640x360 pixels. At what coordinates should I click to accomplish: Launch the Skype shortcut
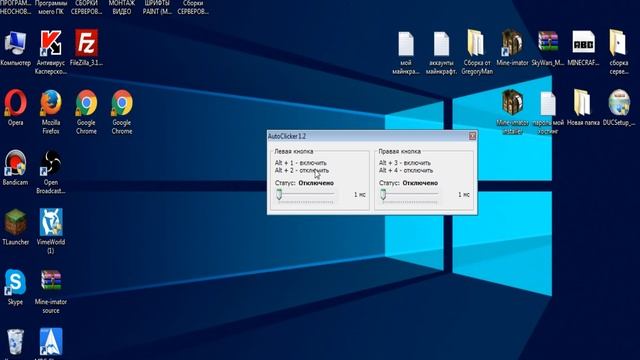coord(16,282)
